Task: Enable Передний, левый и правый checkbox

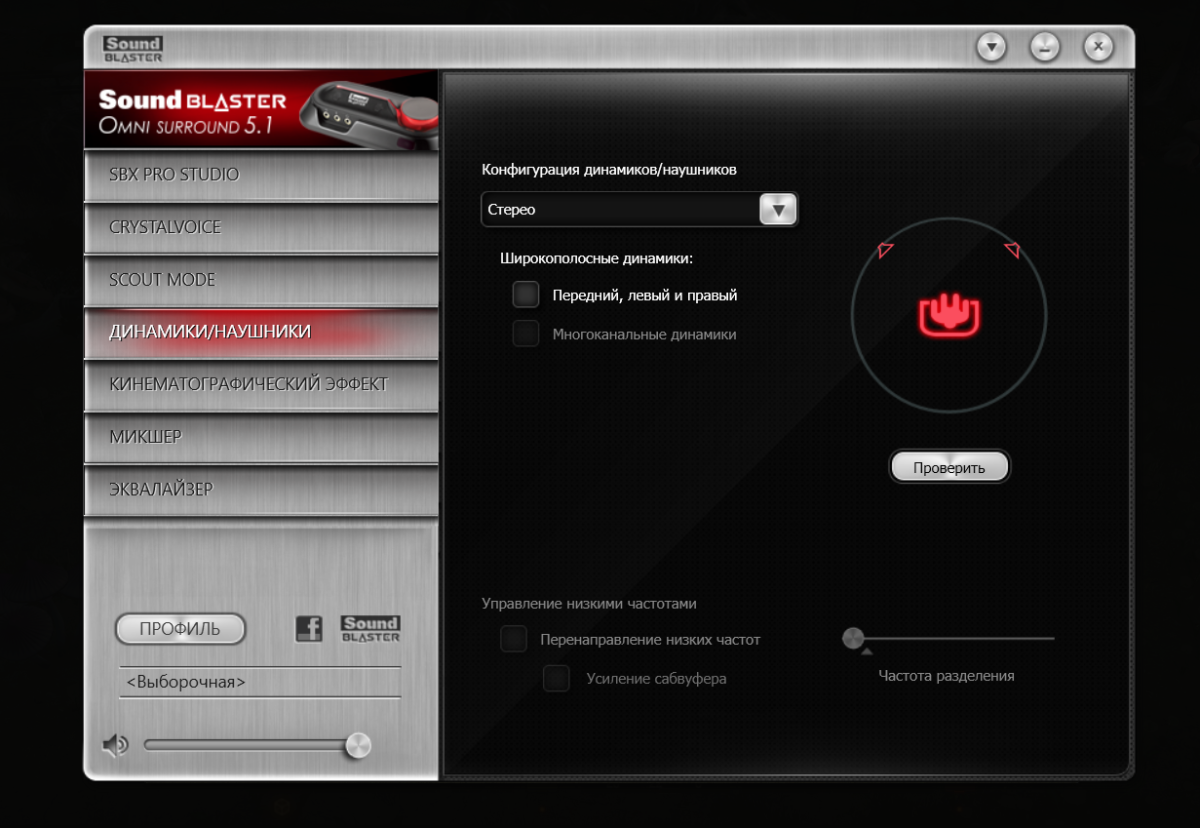Action: [526, 295]
